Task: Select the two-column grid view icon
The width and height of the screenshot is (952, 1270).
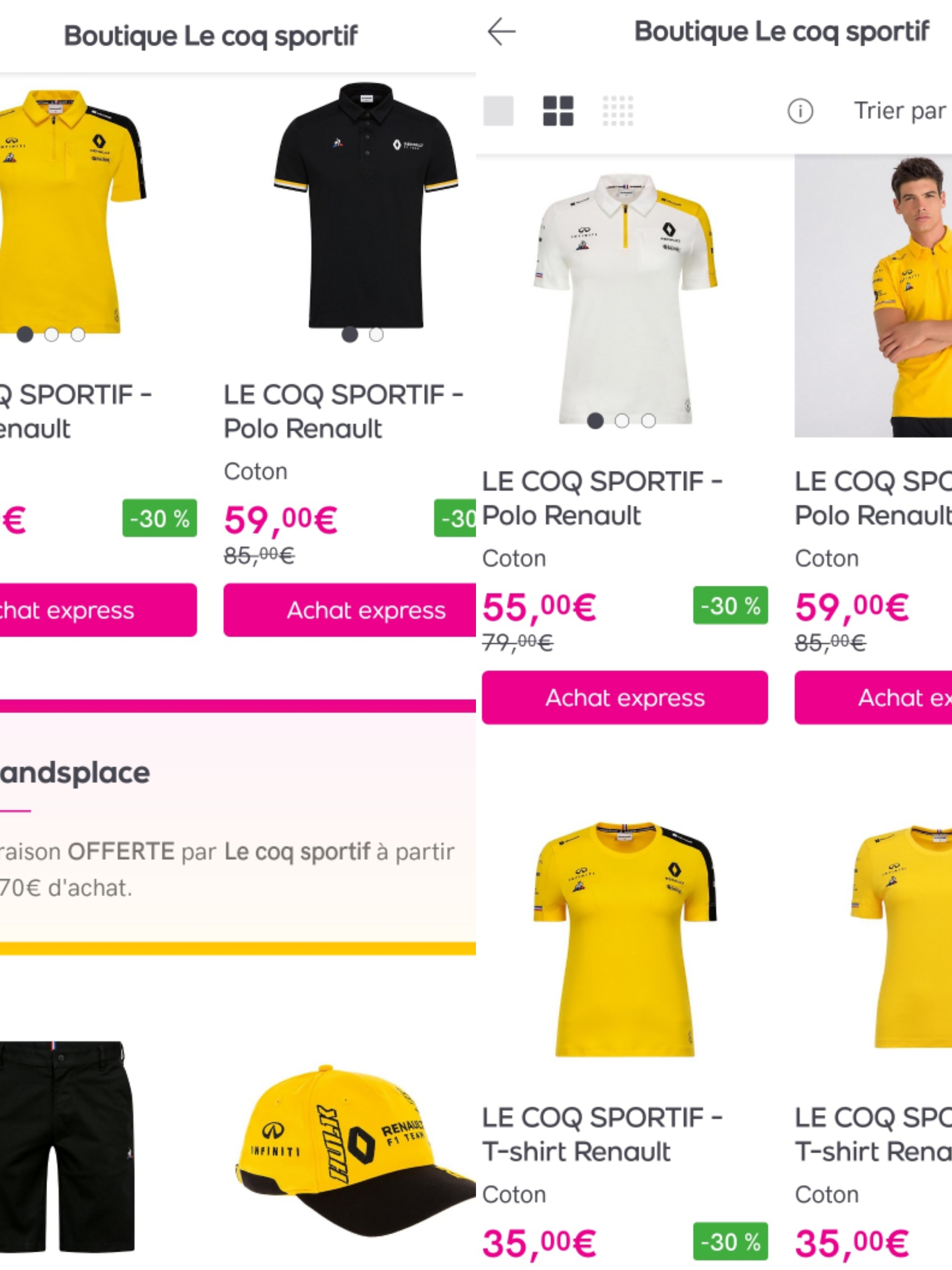Action: tap(558, 110)
